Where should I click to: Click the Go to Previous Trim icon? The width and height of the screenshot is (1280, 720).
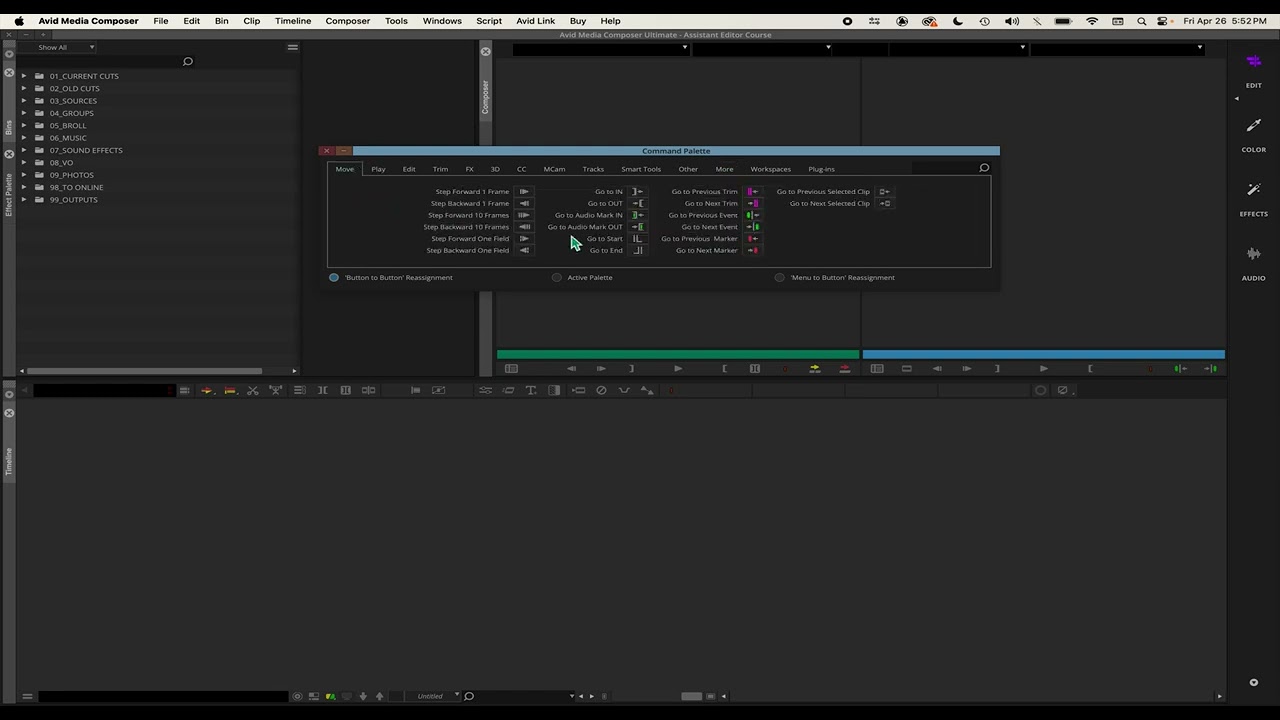(752, 191)
